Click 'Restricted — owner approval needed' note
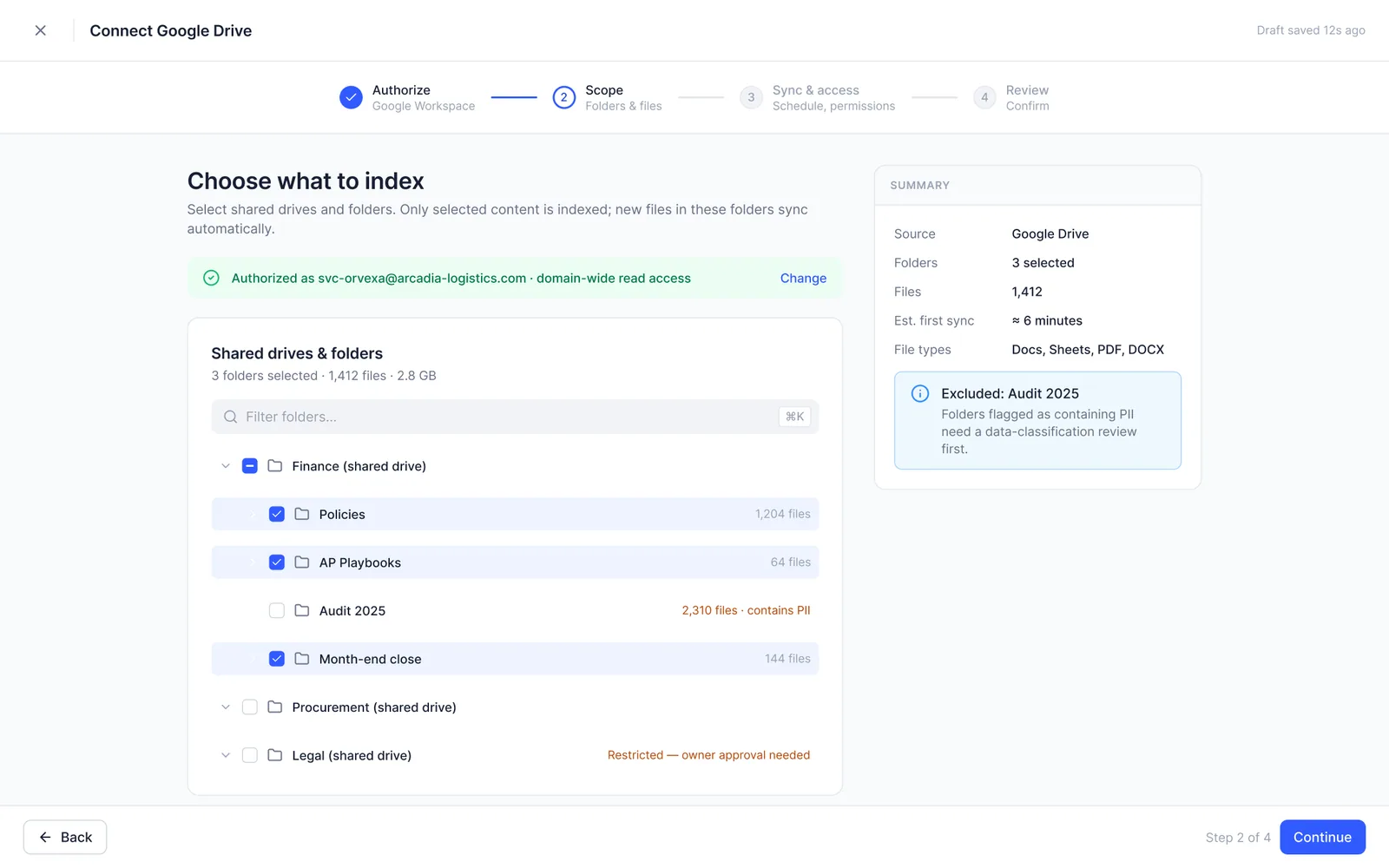The height and width of the screenshot is (868, 1389). pyautogui.click(x=708, y=755)
